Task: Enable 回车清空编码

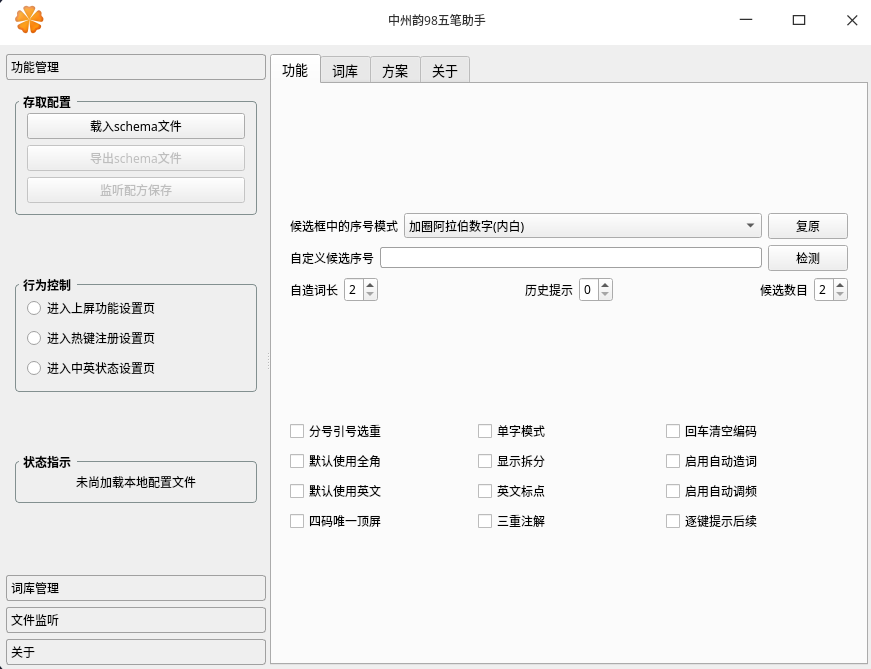Action: 672,431
